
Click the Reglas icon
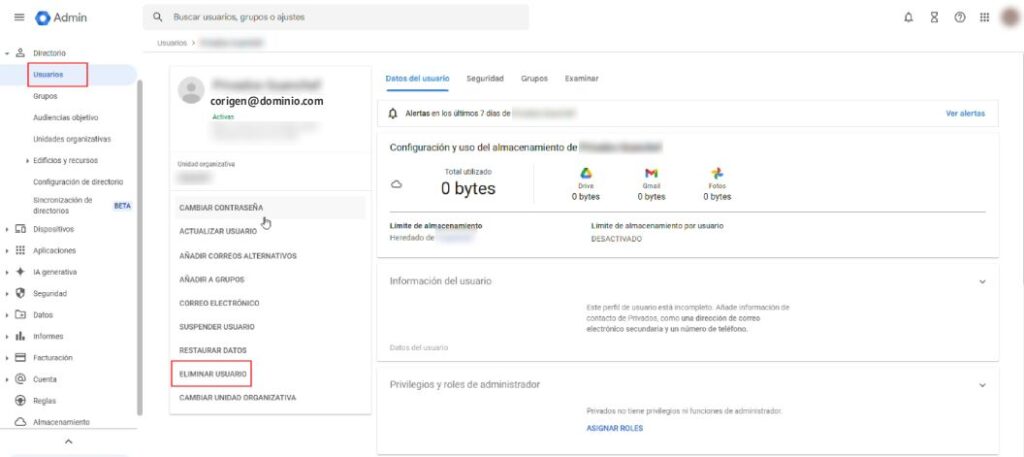pyautogui.click(x=20, y=401)
